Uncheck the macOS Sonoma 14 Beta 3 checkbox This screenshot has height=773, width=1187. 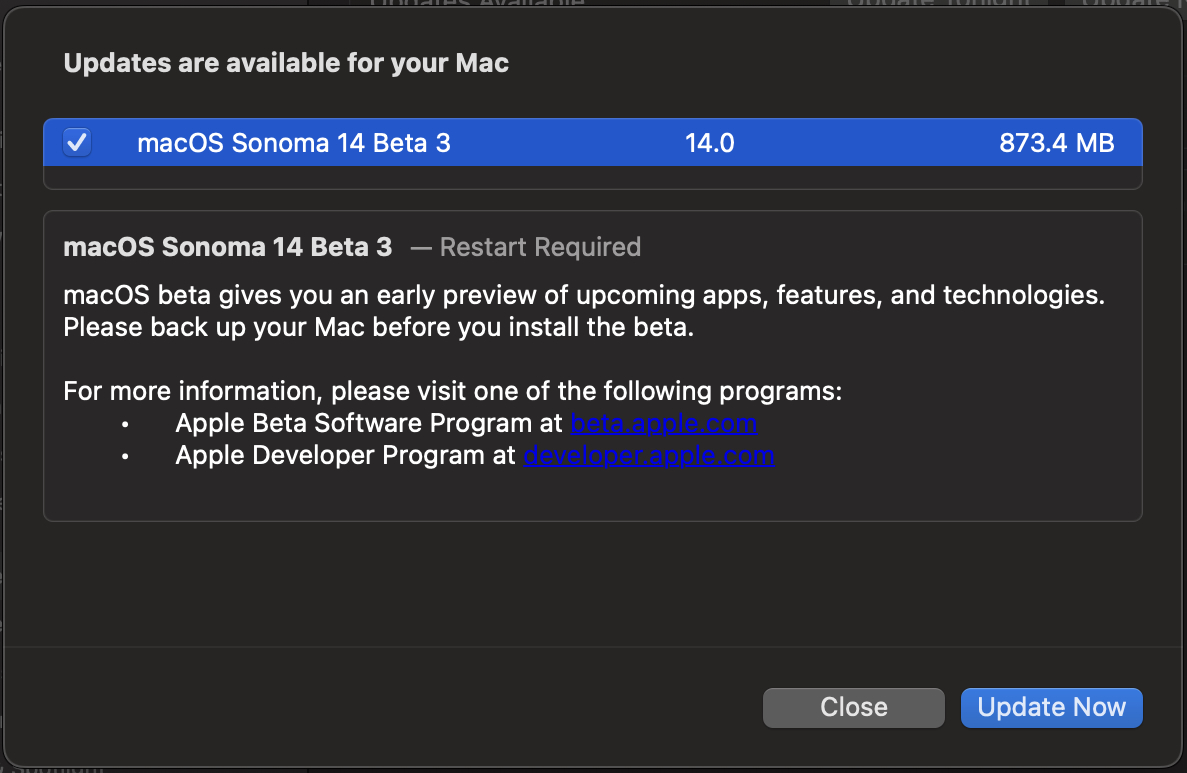pos(77,143)
